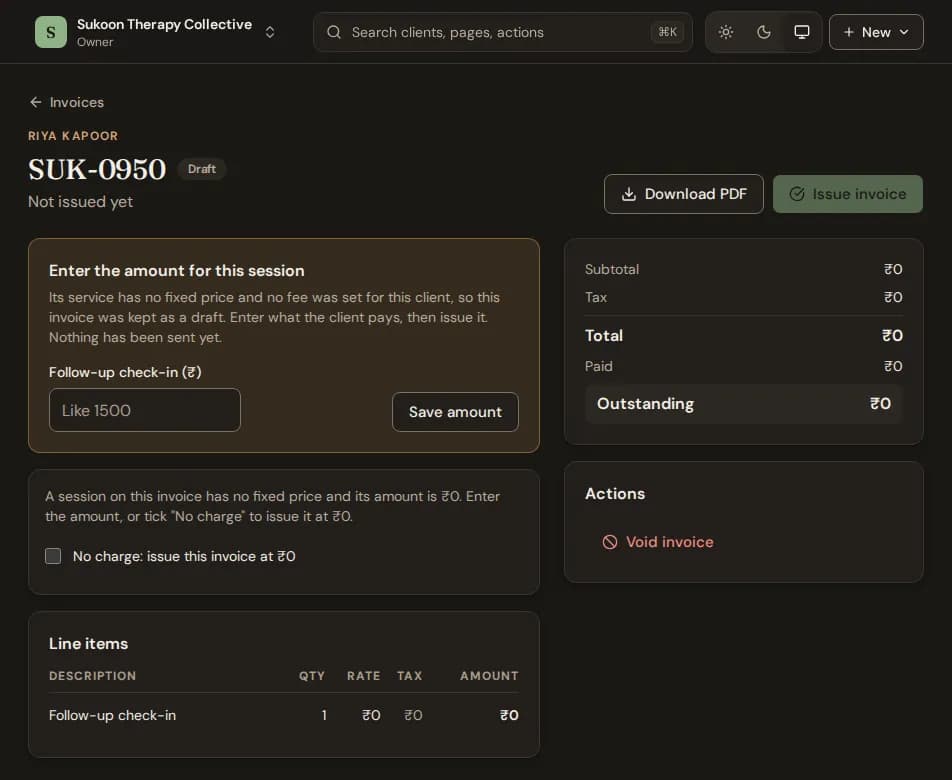This screenshot has width=952, height=780.
Task: Tick the No charge checkbox
Action: point(53,556)
